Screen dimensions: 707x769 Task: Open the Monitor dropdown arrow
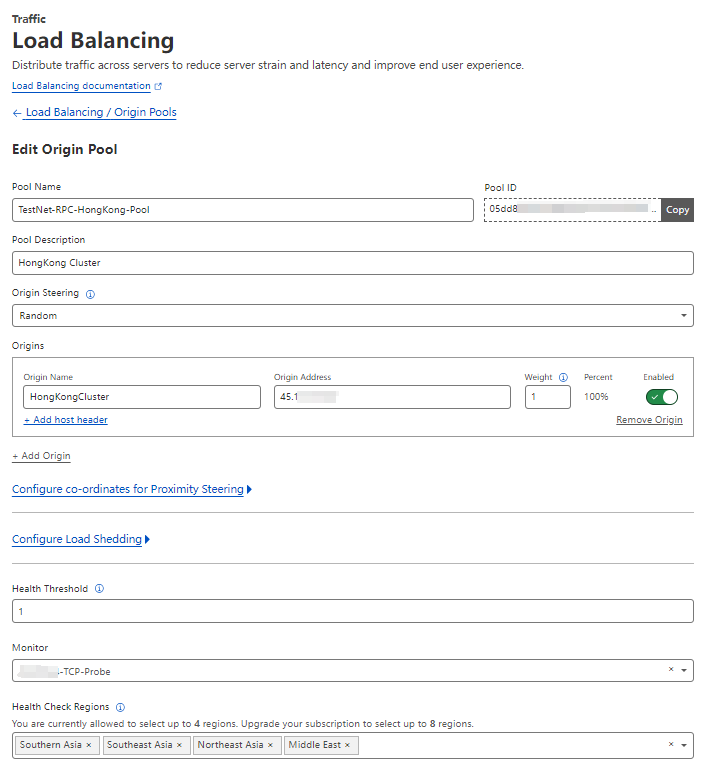(684, 671)
